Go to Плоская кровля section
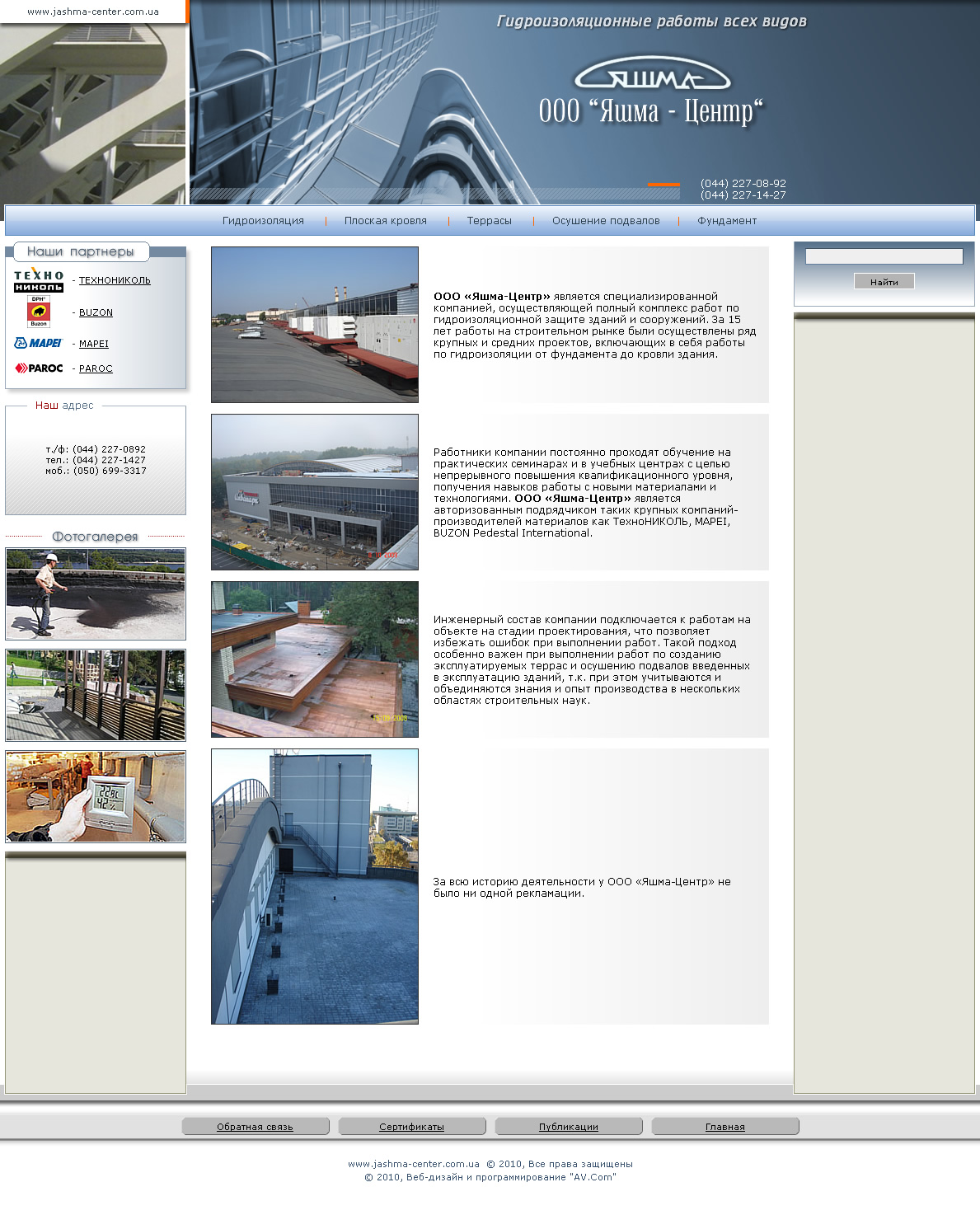 point(385,221)
